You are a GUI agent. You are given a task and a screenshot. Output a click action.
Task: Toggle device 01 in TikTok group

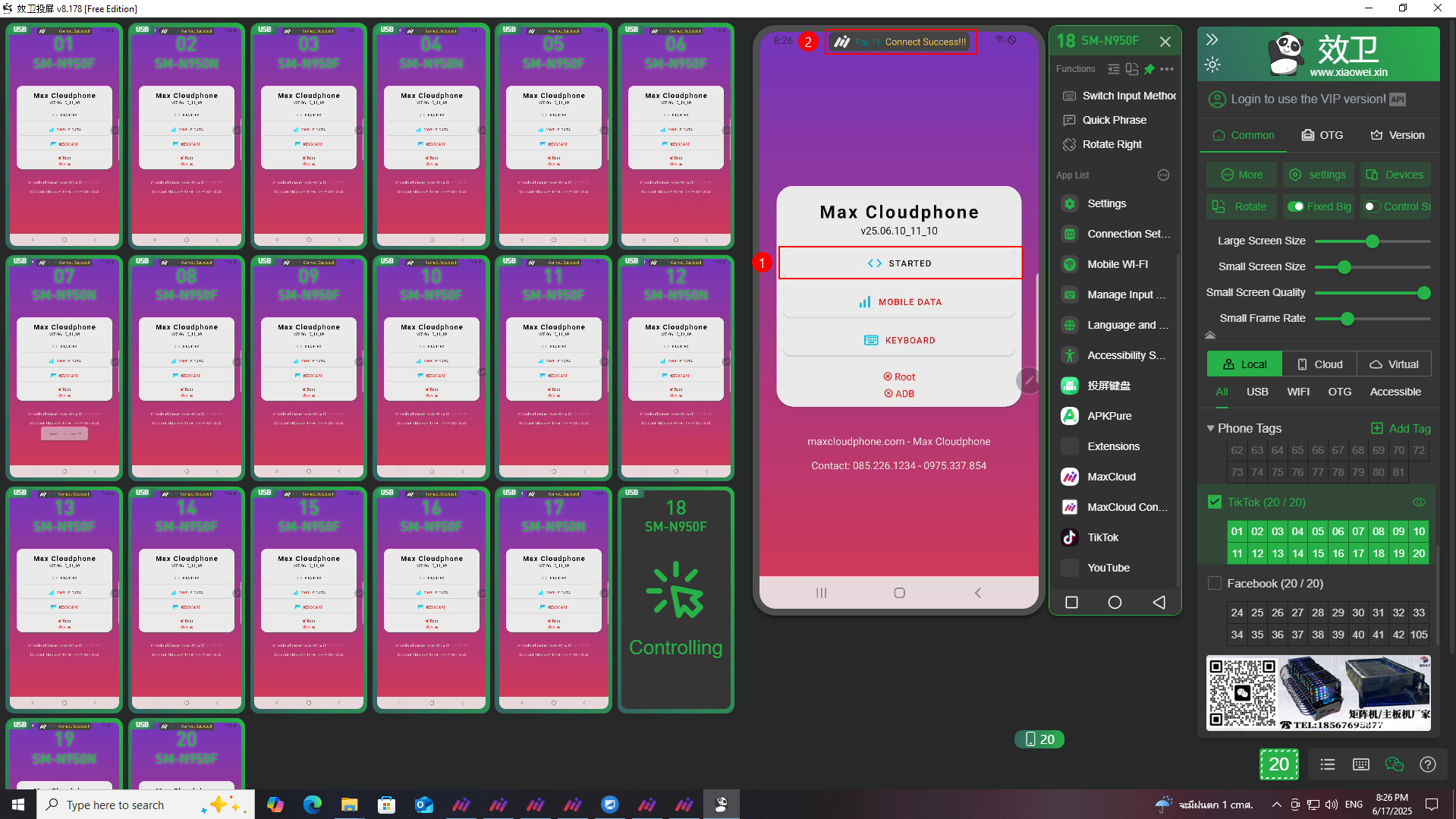[x=1237, y=531]
